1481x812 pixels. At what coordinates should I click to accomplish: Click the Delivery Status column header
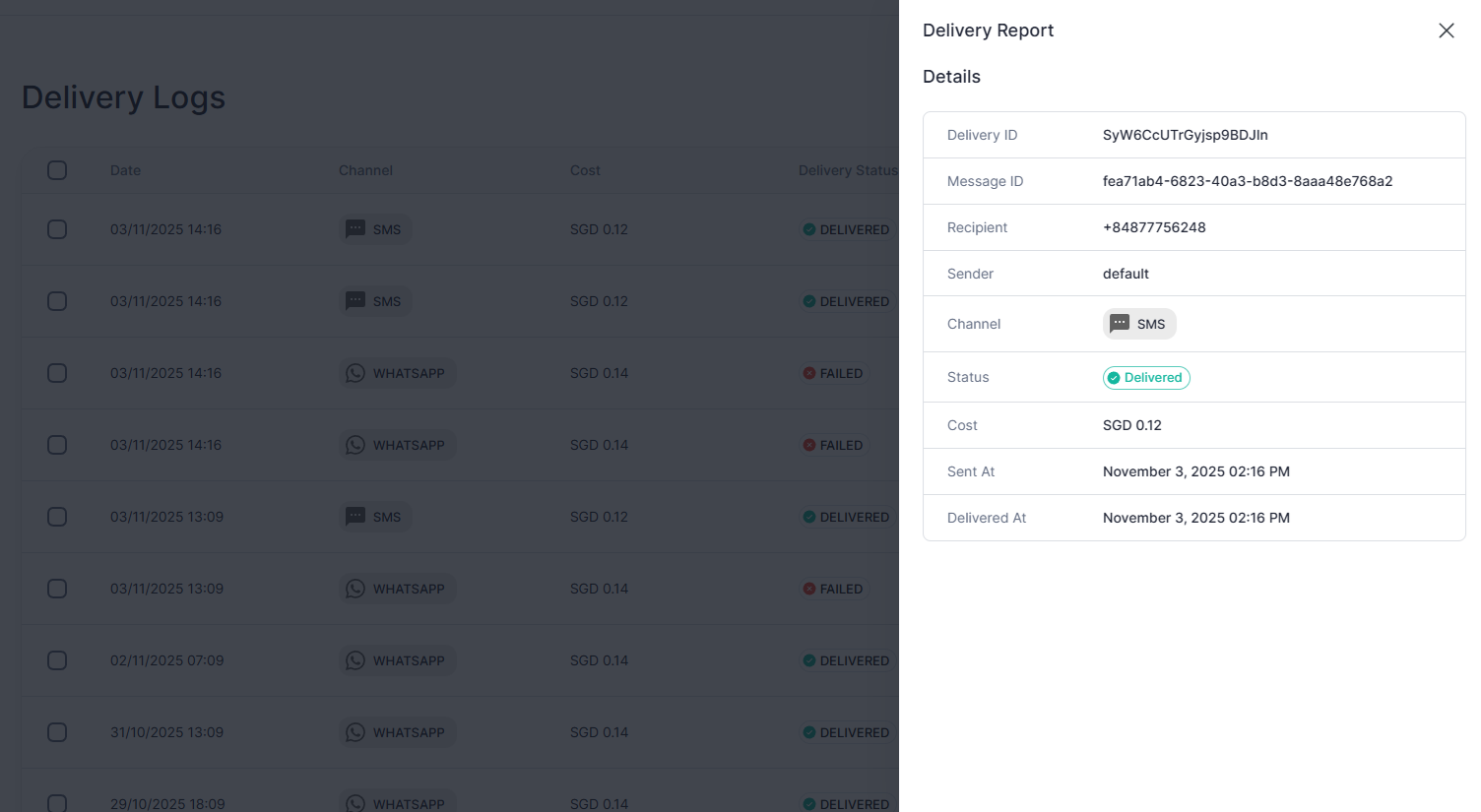(x=847, y=170)
